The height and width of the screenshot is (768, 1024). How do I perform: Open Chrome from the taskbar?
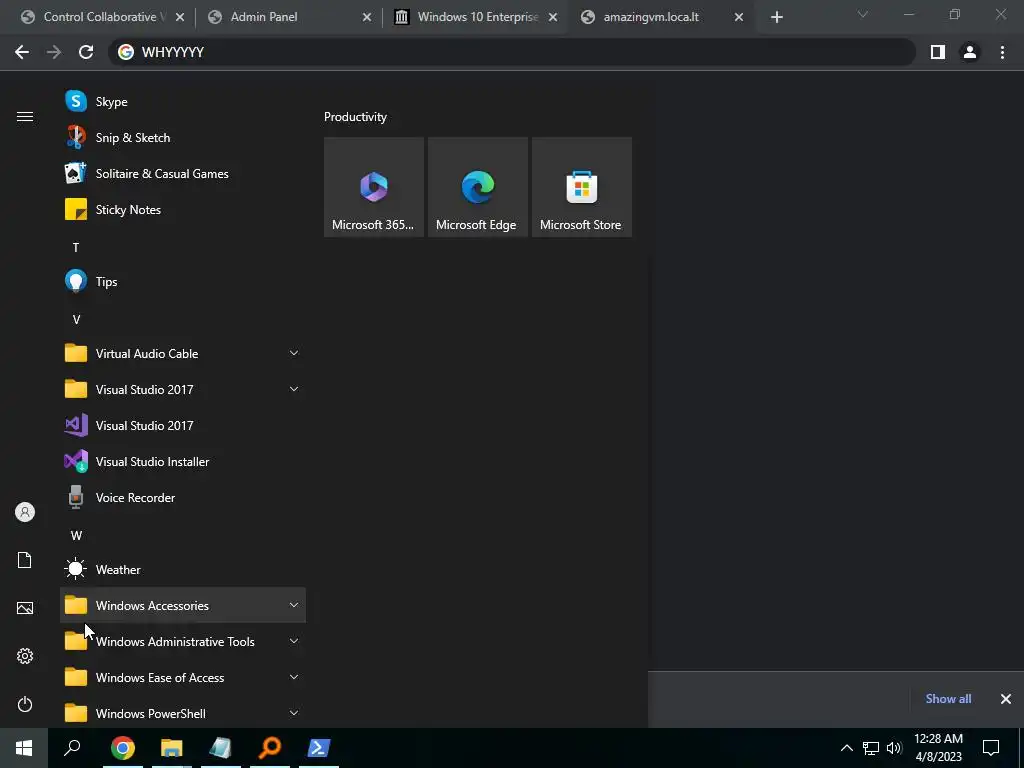(x=122, y=748)
